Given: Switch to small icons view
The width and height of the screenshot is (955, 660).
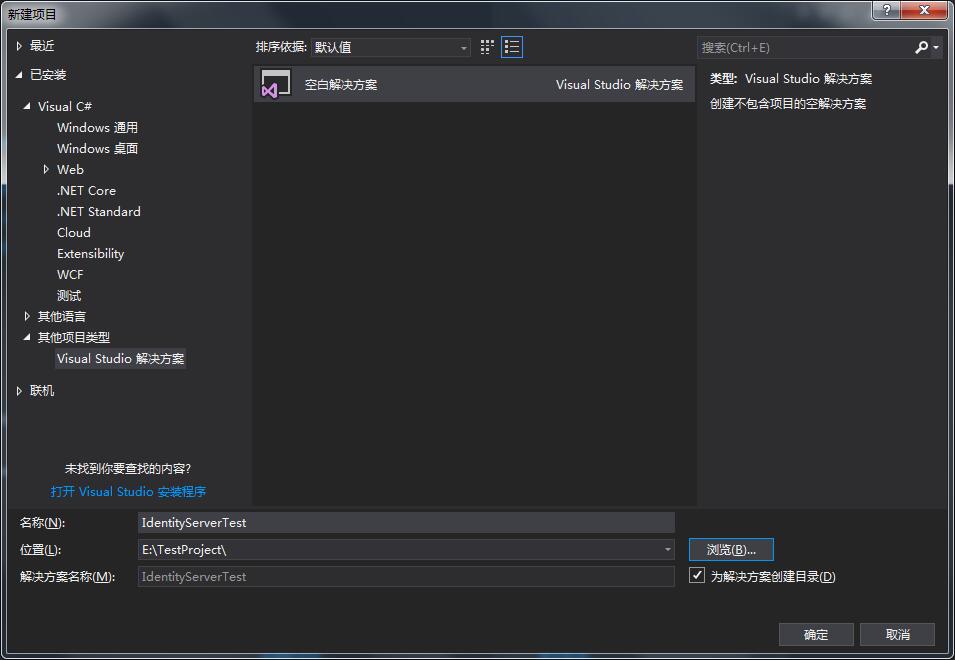Looking at the screenshot, I should 487,47.
